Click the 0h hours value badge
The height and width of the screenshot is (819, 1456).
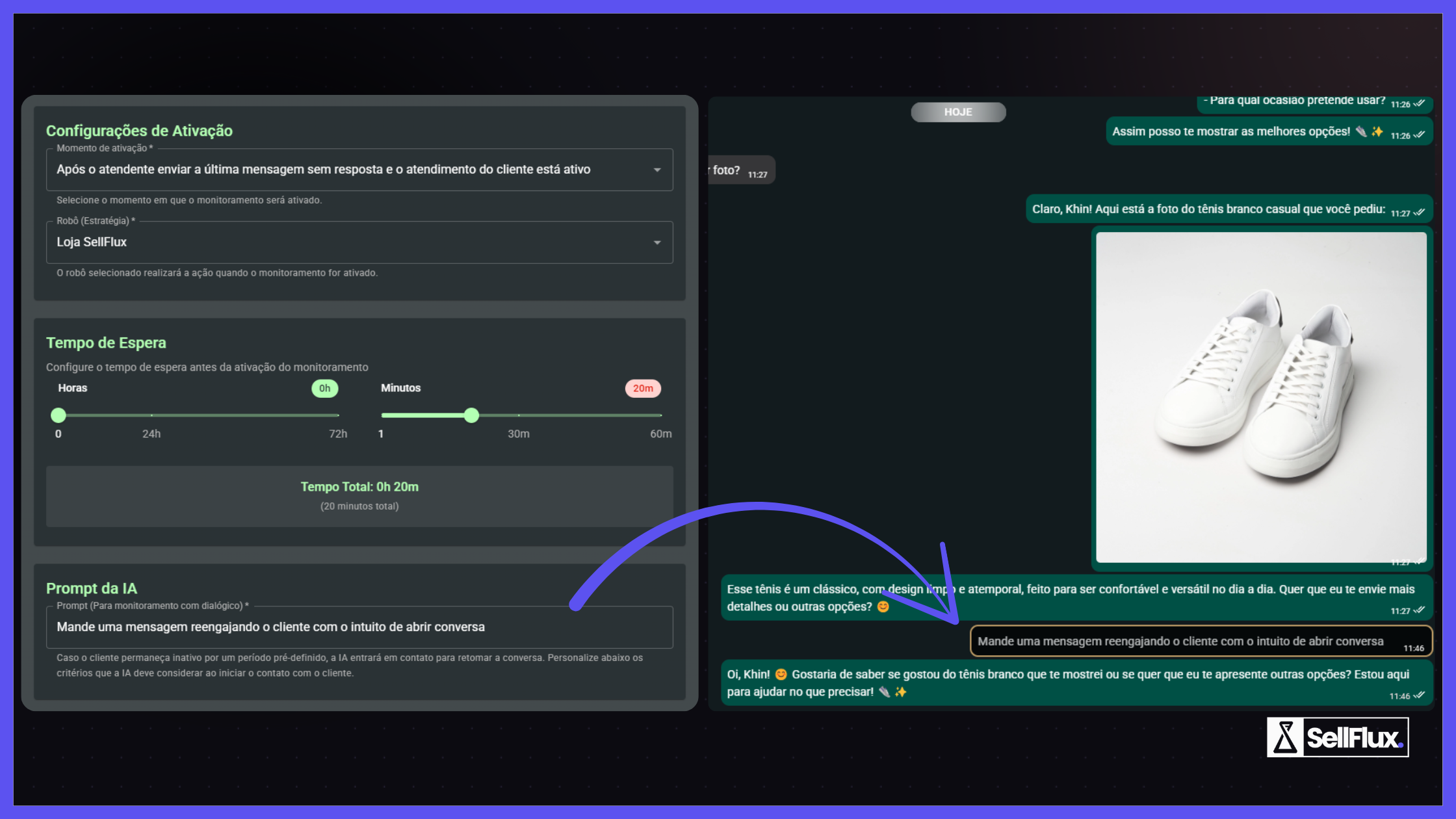pos(324,389)
